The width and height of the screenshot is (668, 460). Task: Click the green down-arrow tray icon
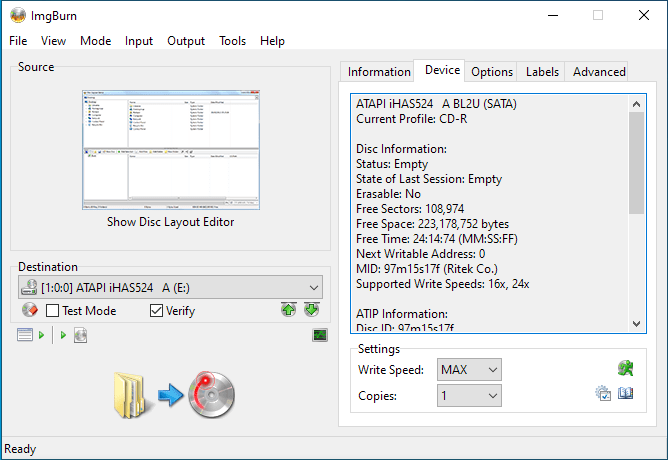tap(312, 310)
